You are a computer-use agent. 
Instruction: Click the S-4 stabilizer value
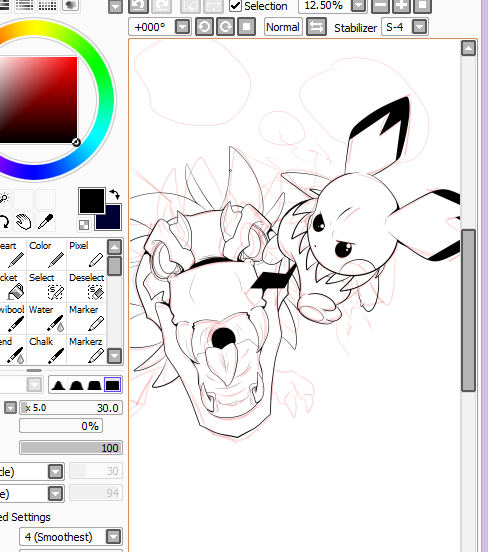(395, 27)
